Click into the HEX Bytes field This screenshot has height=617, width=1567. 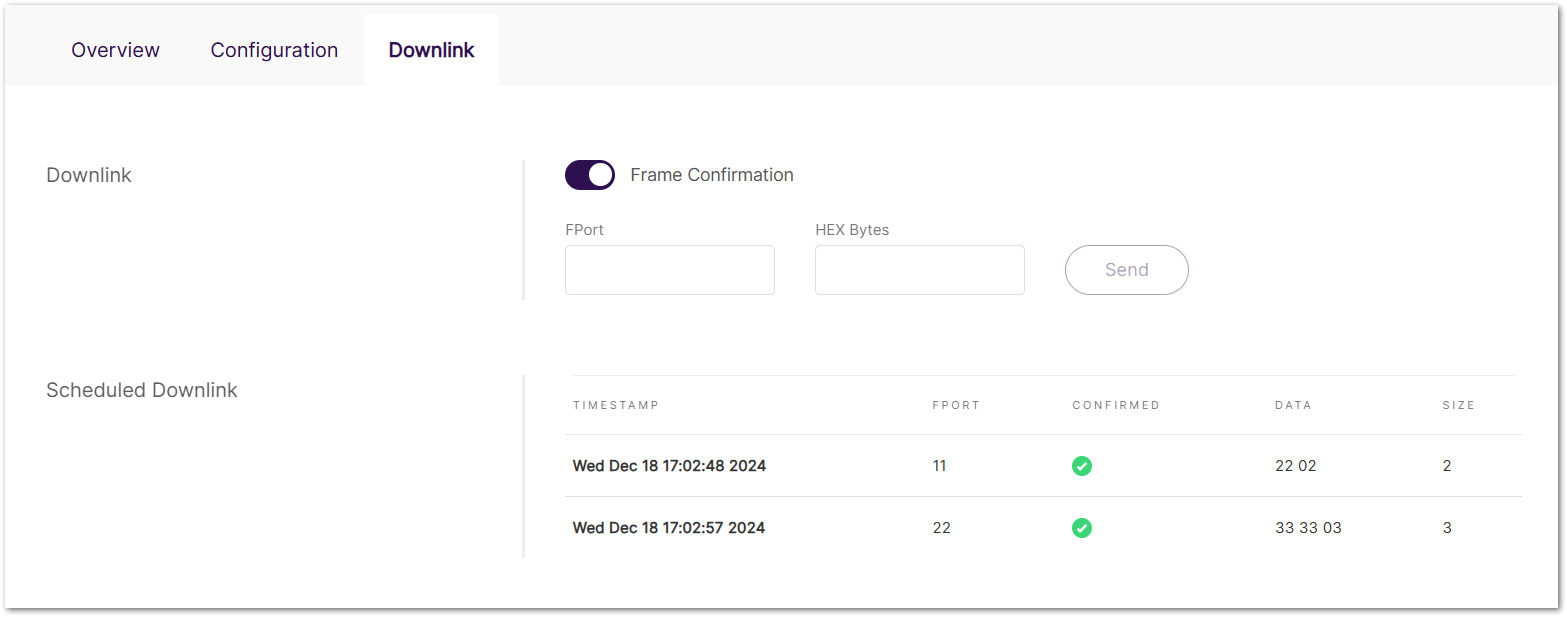[919, 270]
